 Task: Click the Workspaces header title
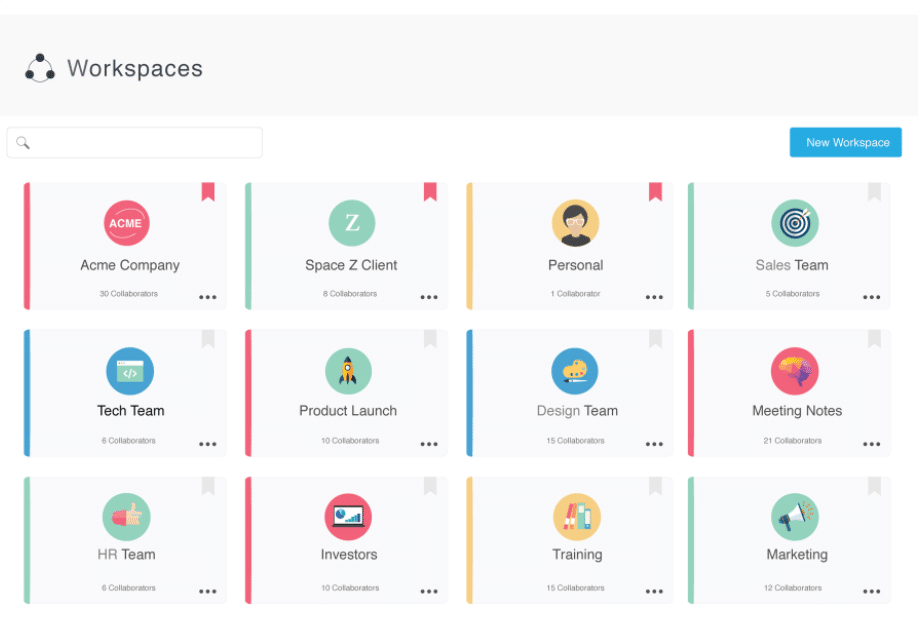135,69
